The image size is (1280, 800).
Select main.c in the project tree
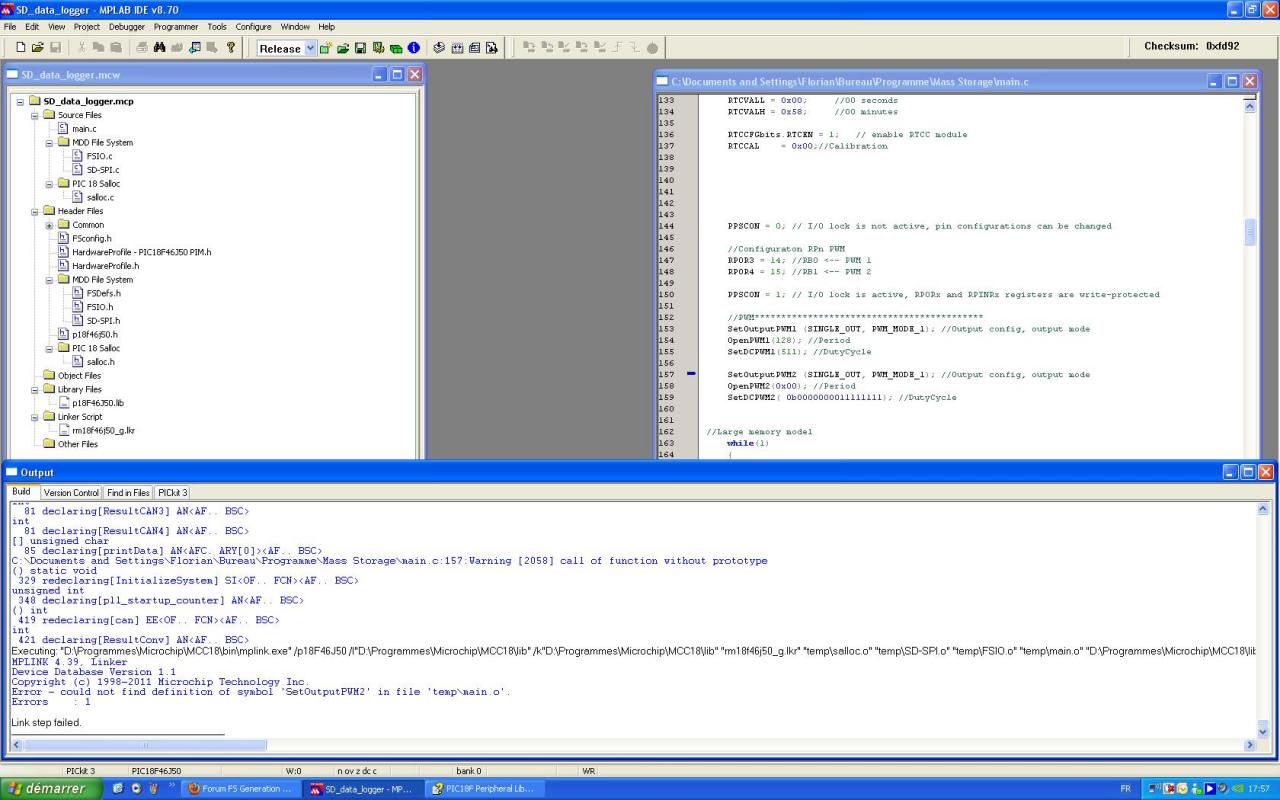(84, 129)
